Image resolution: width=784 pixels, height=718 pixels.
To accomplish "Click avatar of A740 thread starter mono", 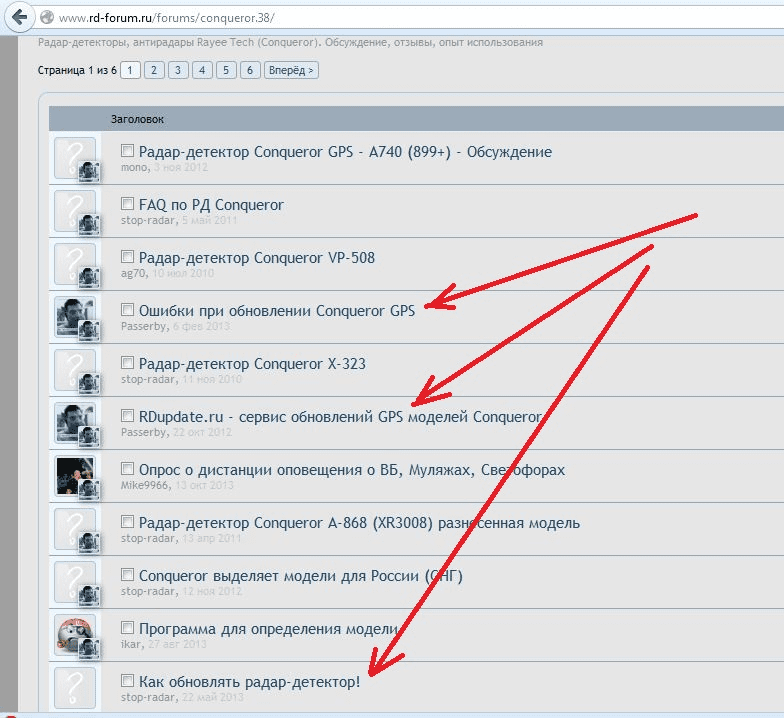I will click(75, 158).
